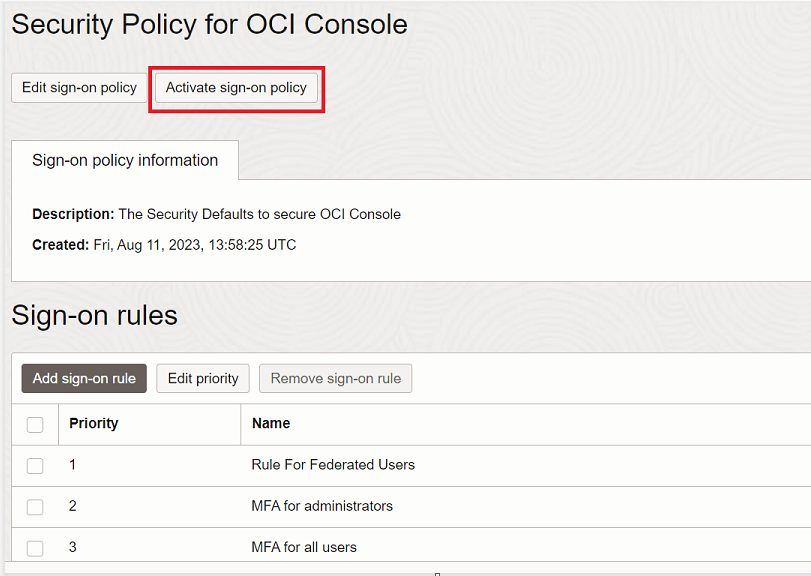
Task: Check the box for Rule For Federated Users
Action: click(x=35, y=465)
